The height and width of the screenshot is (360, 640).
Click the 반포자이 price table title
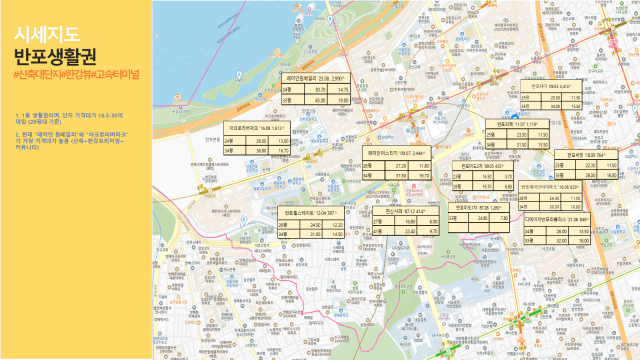[x=551, y=87]
